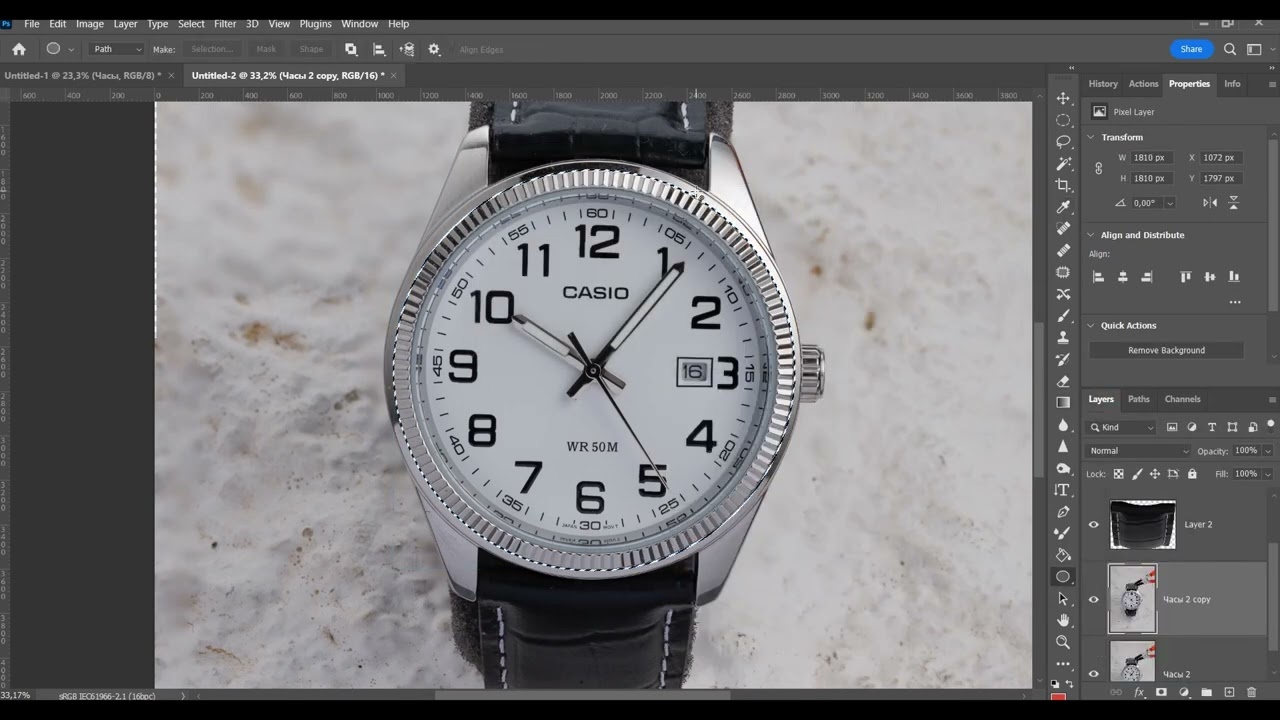Align top edges in Properties panel
This screenshot has height=720, width=1280.
tap(1186, 277)
